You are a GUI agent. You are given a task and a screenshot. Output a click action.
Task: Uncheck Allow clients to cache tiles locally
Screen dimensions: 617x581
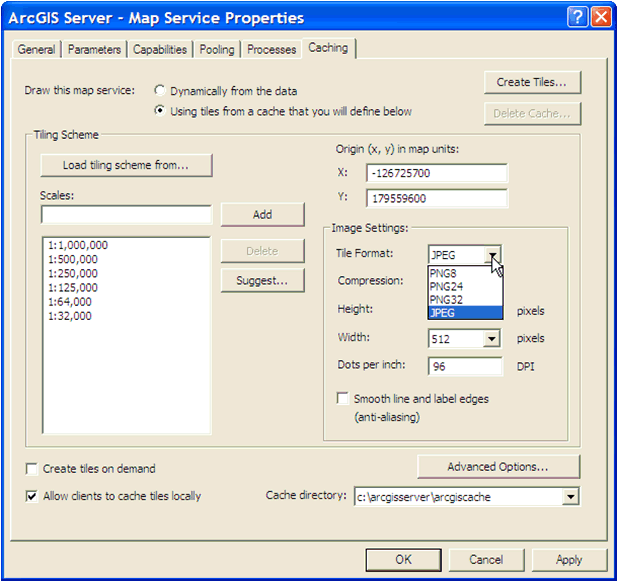tap(31, 496)
